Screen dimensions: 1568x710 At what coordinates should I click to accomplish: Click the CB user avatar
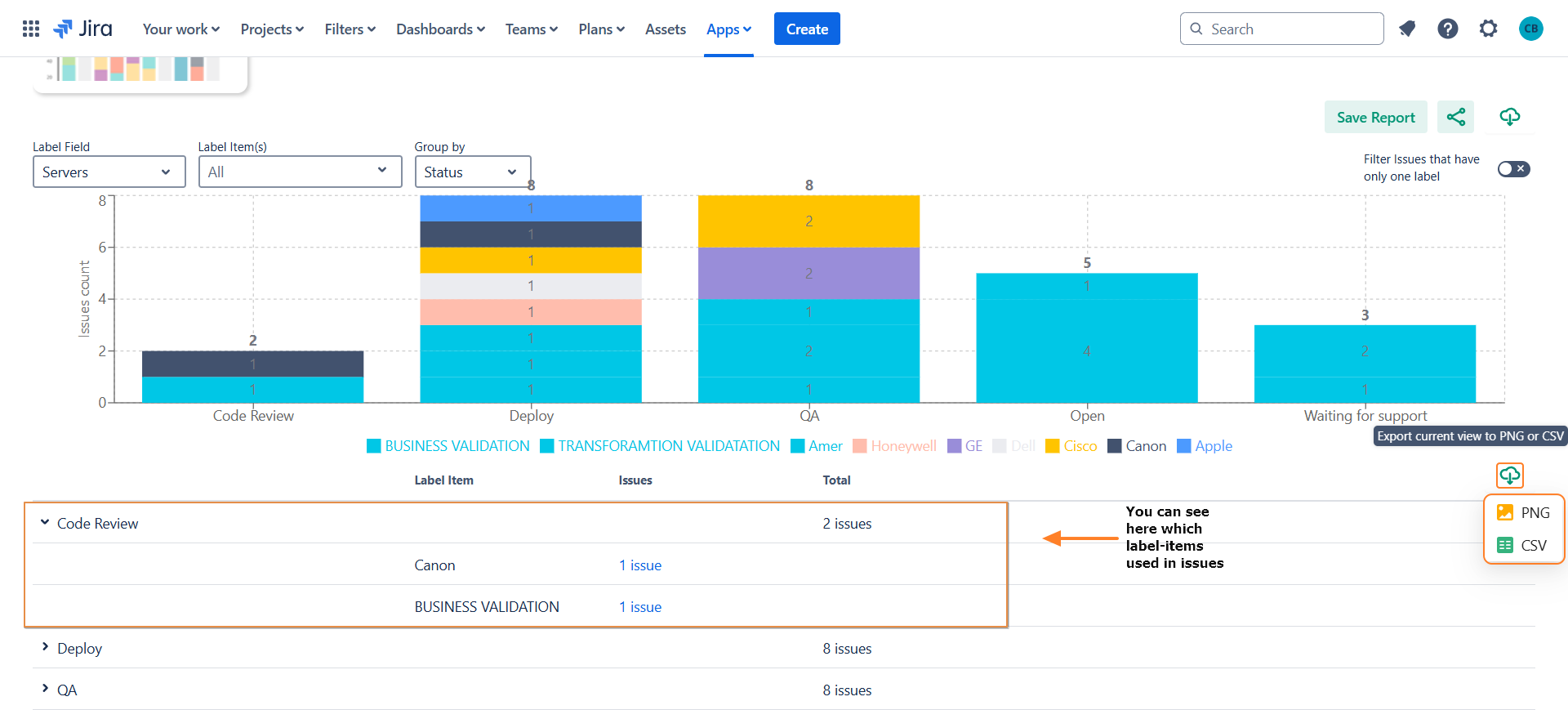(x=1530, y=29)
